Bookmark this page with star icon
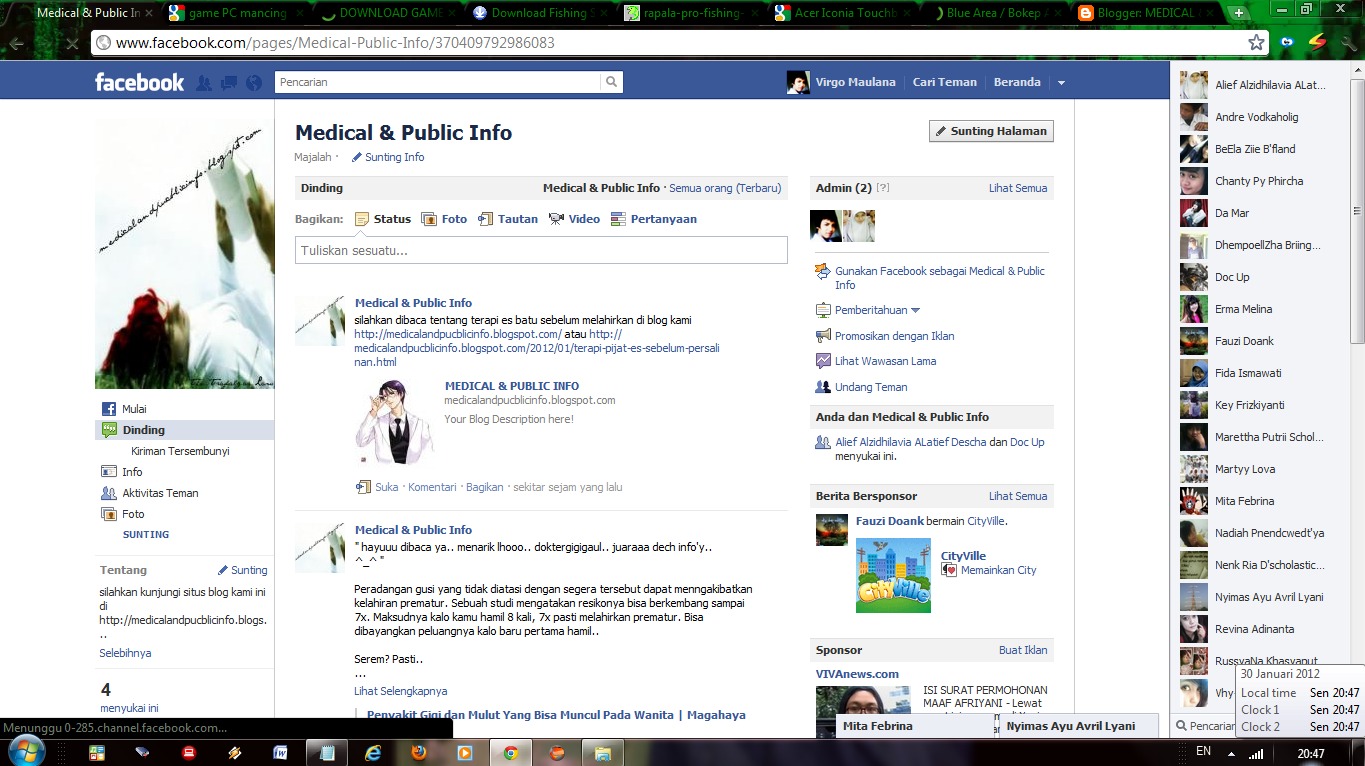The width and height of the screenshot is (1365, 766). (x=1256, y=42)
